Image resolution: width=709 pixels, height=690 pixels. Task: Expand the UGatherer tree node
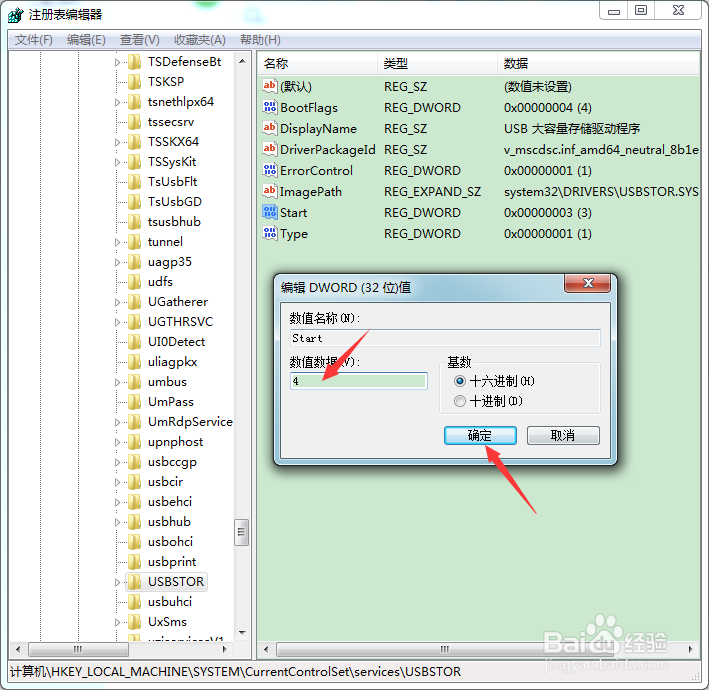[117, 302]
